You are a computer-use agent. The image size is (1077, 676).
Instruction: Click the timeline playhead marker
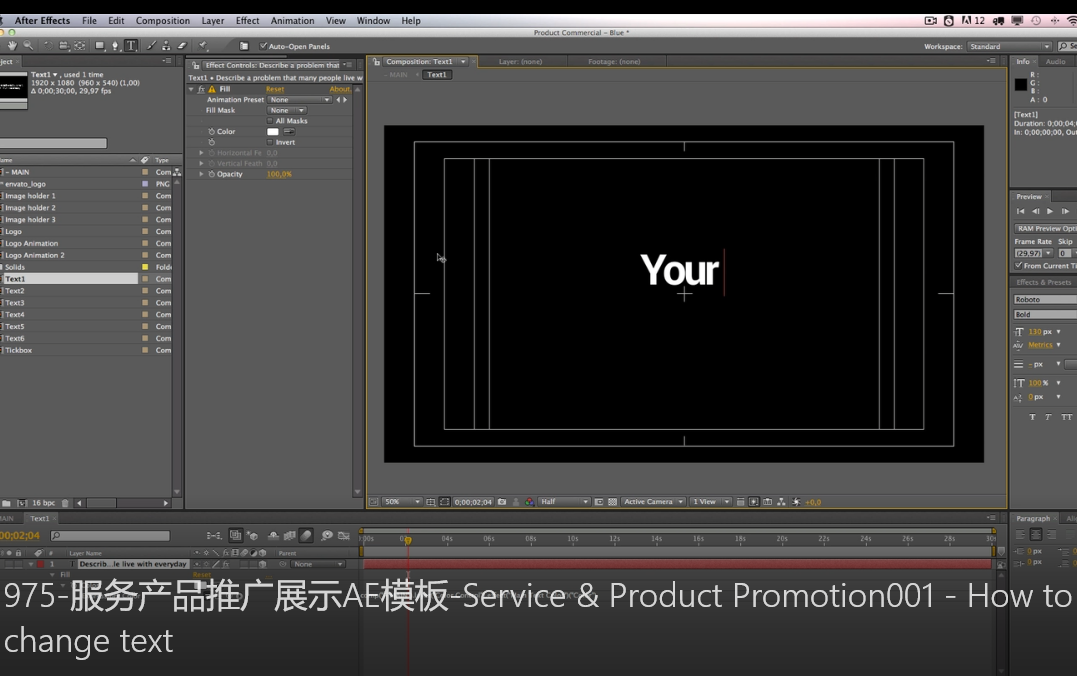408,540
